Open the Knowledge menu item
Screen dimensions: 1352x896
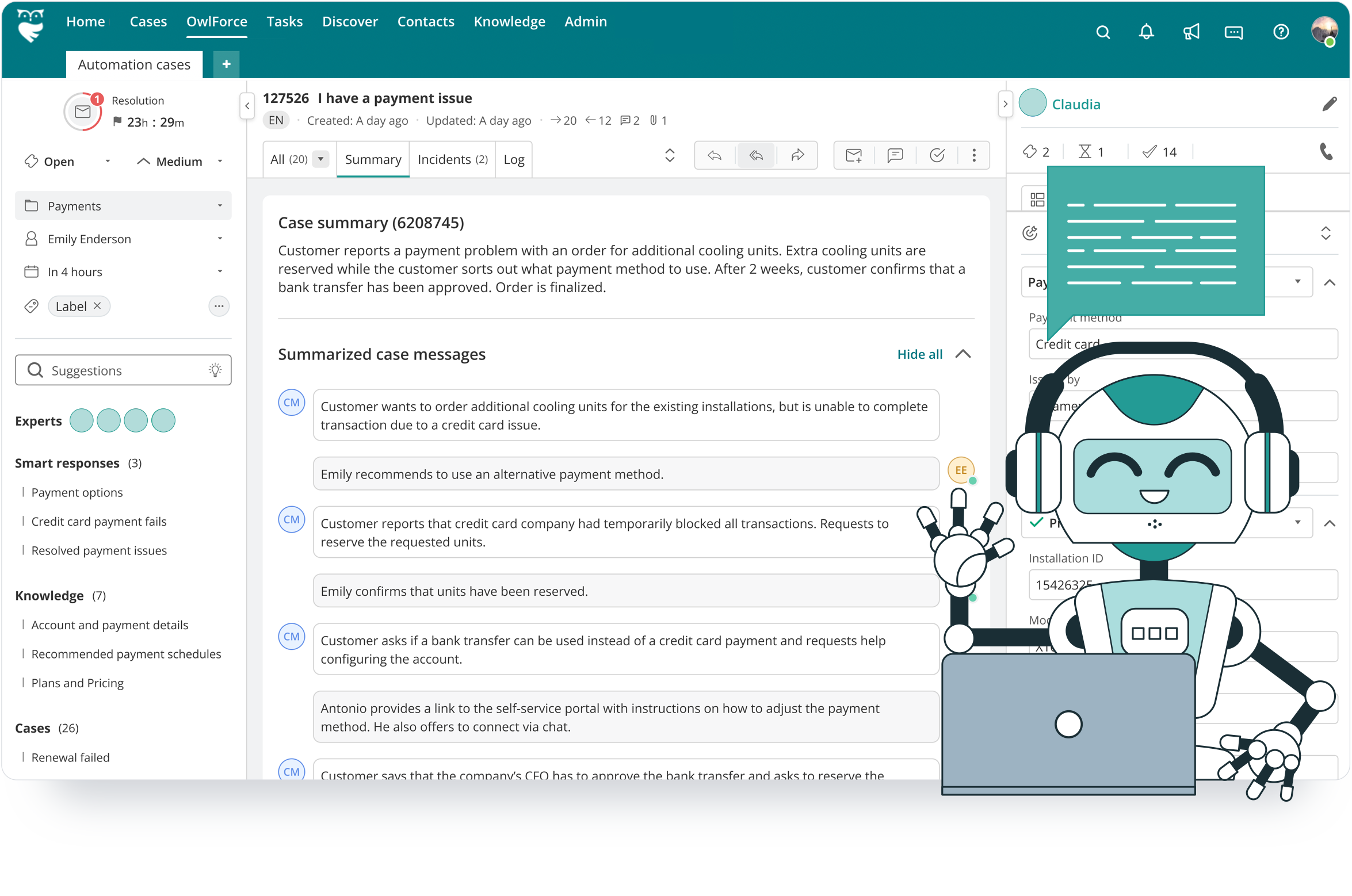509,21
